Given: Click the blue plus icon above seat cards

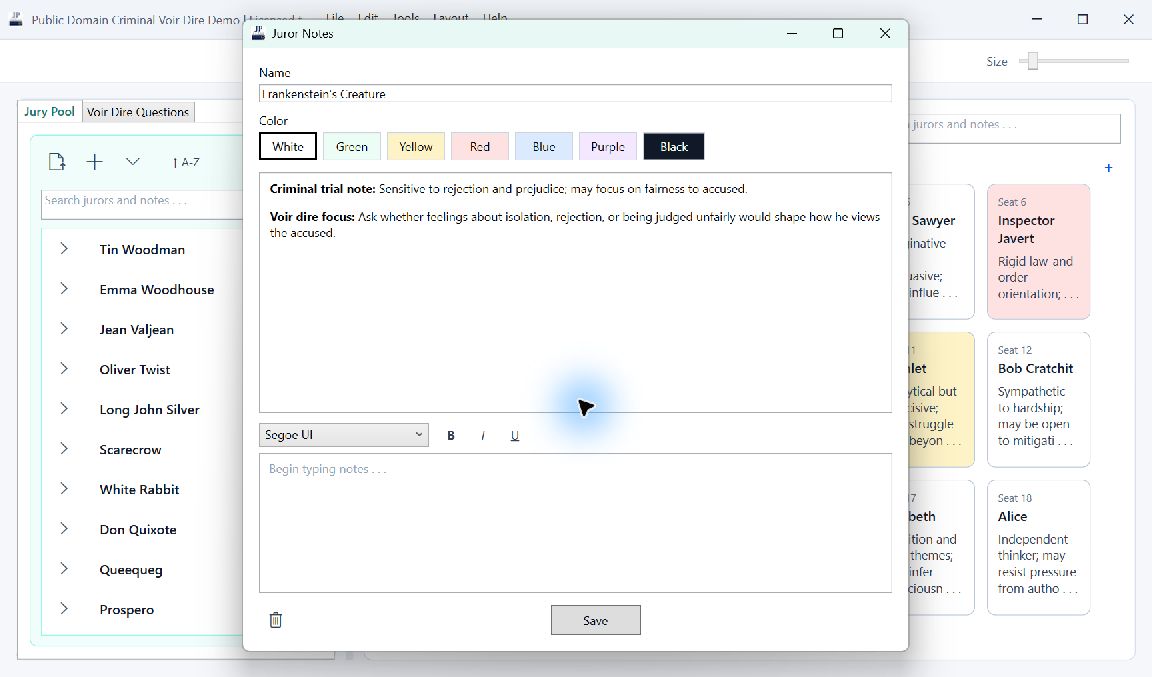Looking at the screenshot, I should point(1109,168).
